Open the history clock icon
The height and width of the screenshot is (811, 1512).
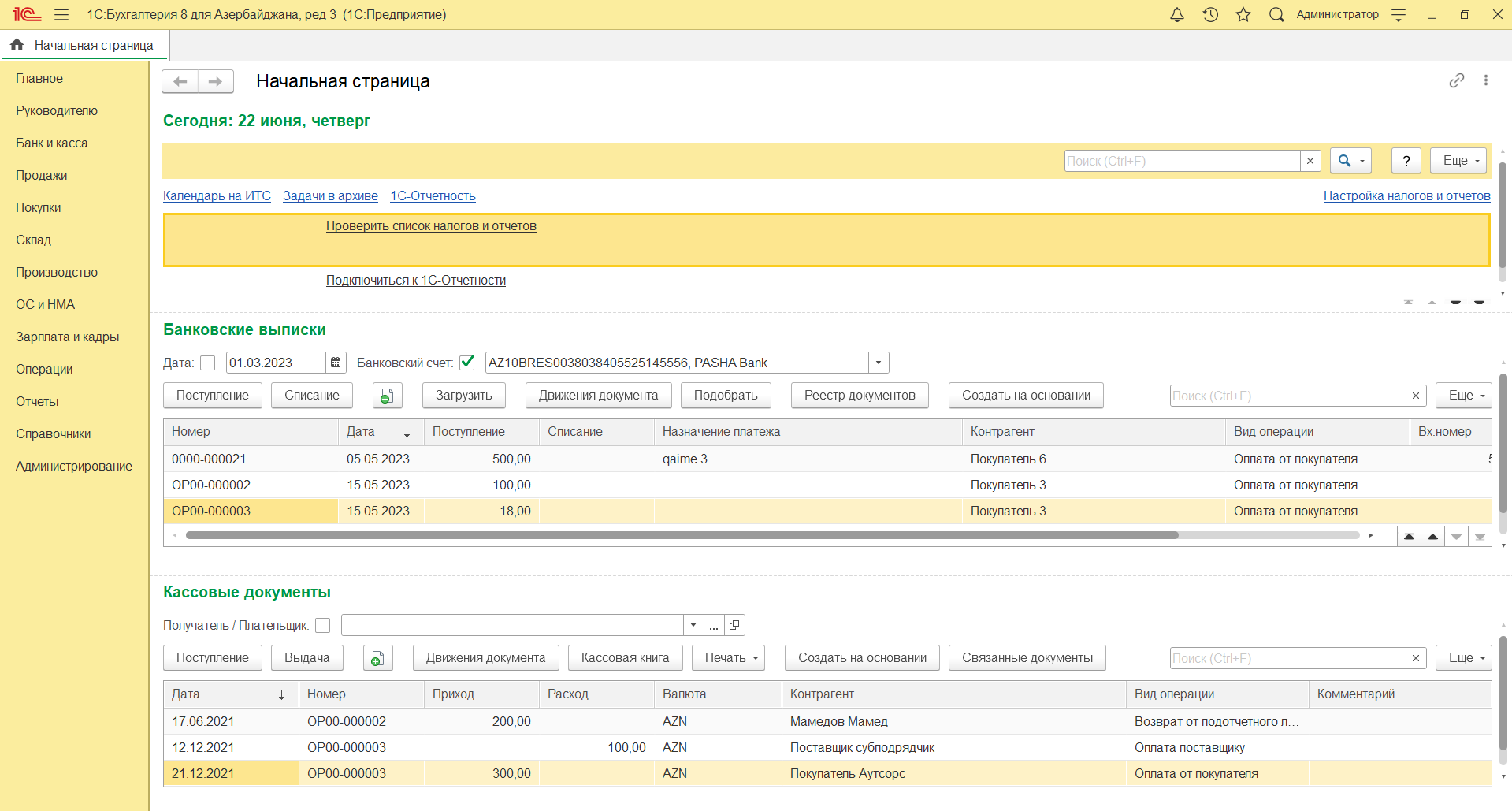(x=1210, y=15)
